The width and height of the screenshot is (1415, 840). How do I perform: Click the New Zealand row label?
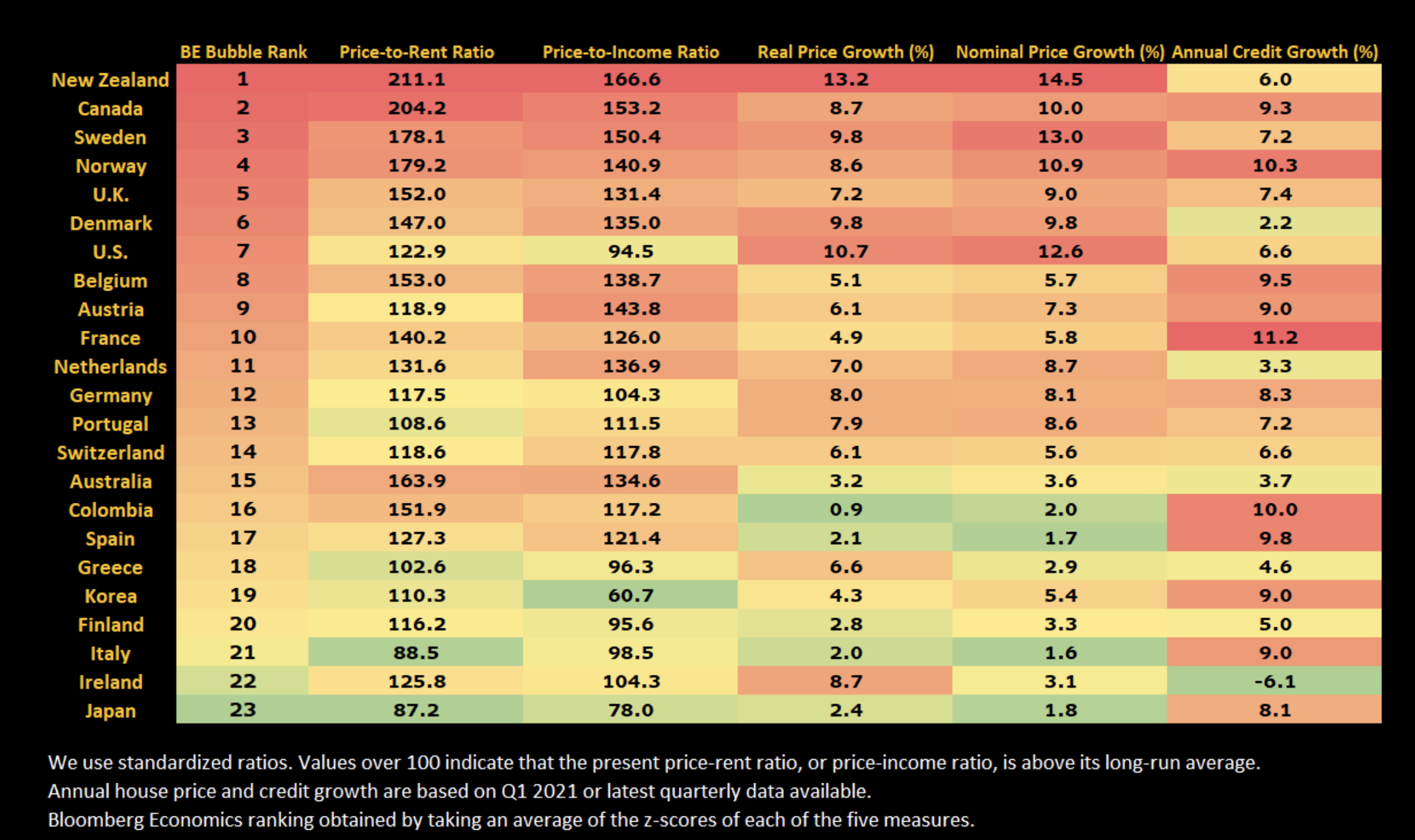110,80
